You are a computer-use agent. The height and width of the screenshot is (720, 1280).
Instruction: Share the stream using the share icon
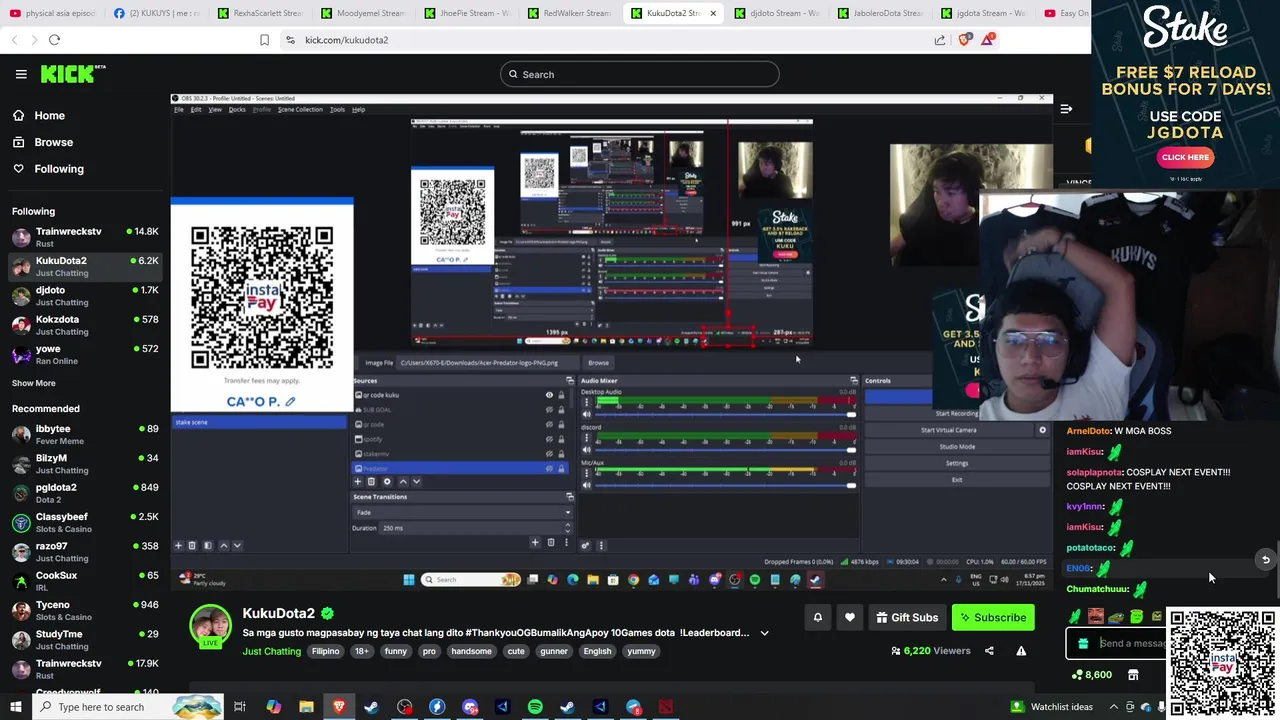pyautogui.click(x=989, y=651)
